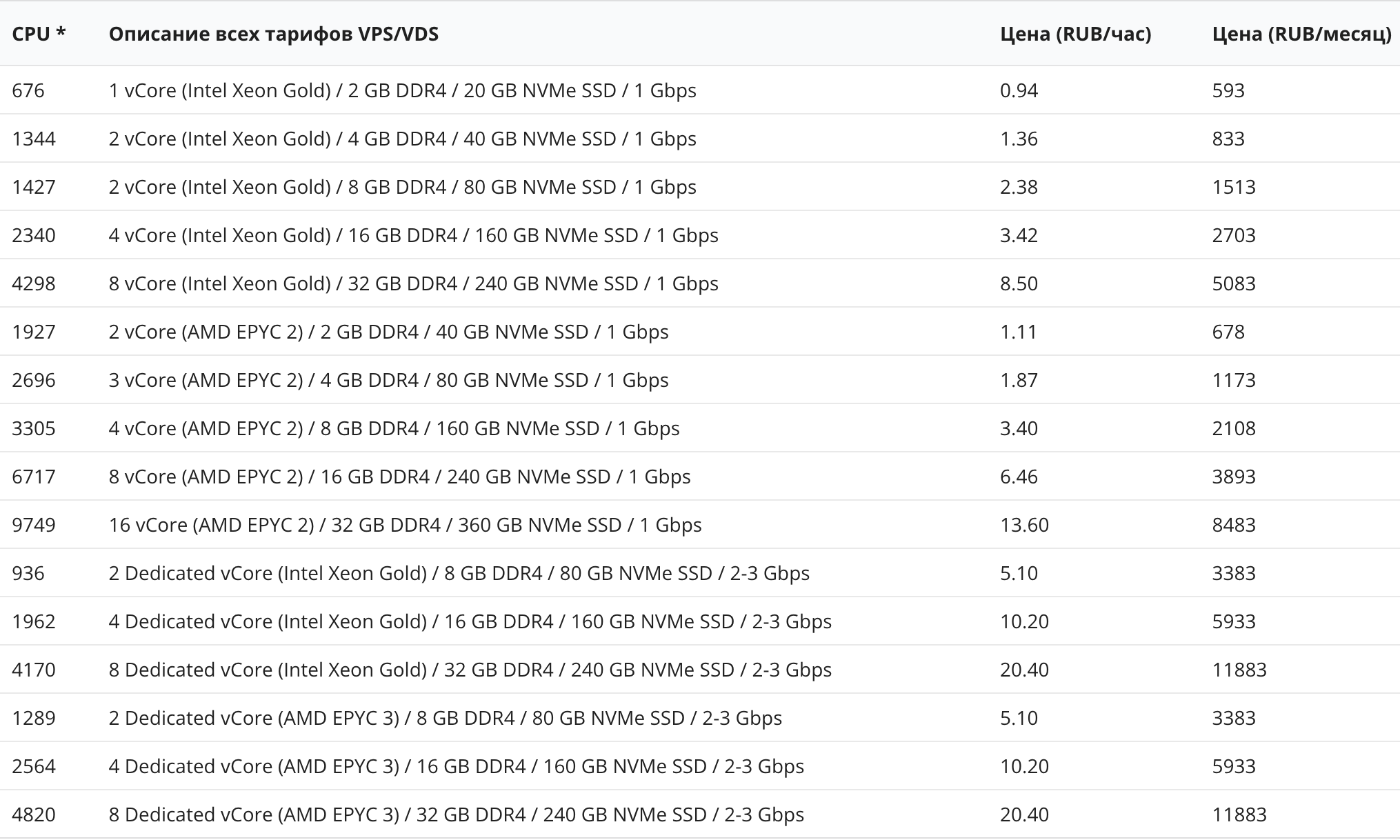
Task: Select CPU score 2564
Action: point(34,766)
